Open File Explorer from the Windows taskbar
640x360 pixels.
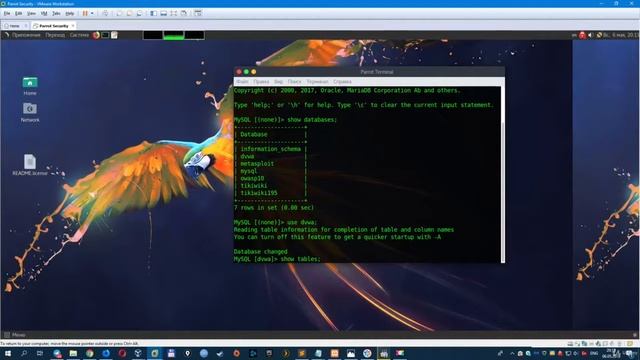[x=73, y=353]
